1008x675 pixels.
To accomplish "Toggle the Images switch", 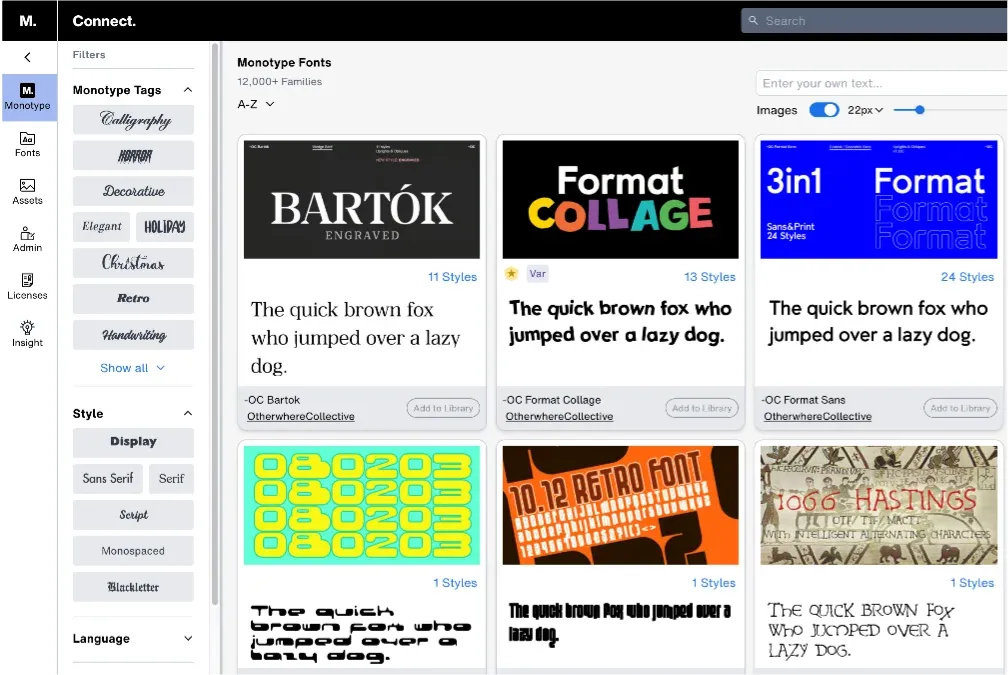I will point(824,110).
